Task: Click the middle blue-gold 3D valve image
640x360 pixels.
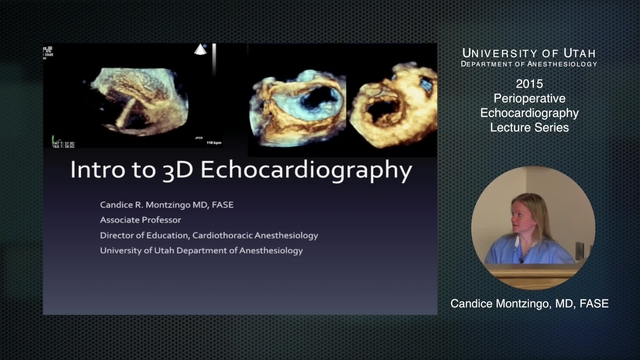Action: coord(298,108)
